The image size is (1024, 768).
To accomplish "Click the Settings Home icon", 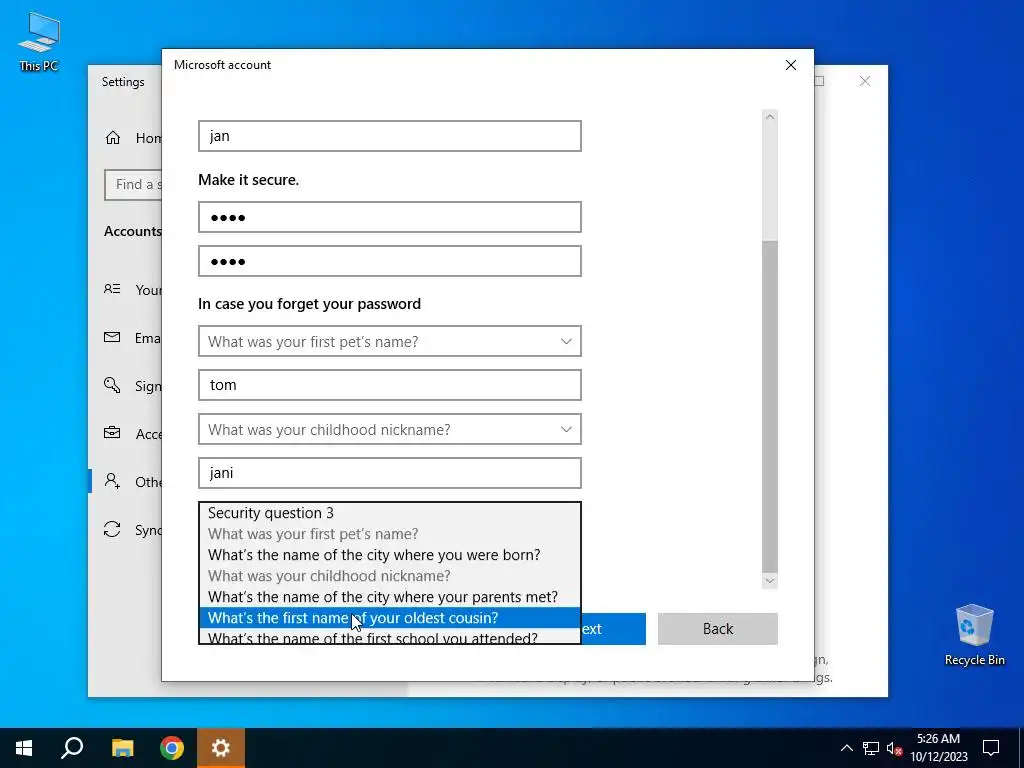I will [x=113, y=138].
